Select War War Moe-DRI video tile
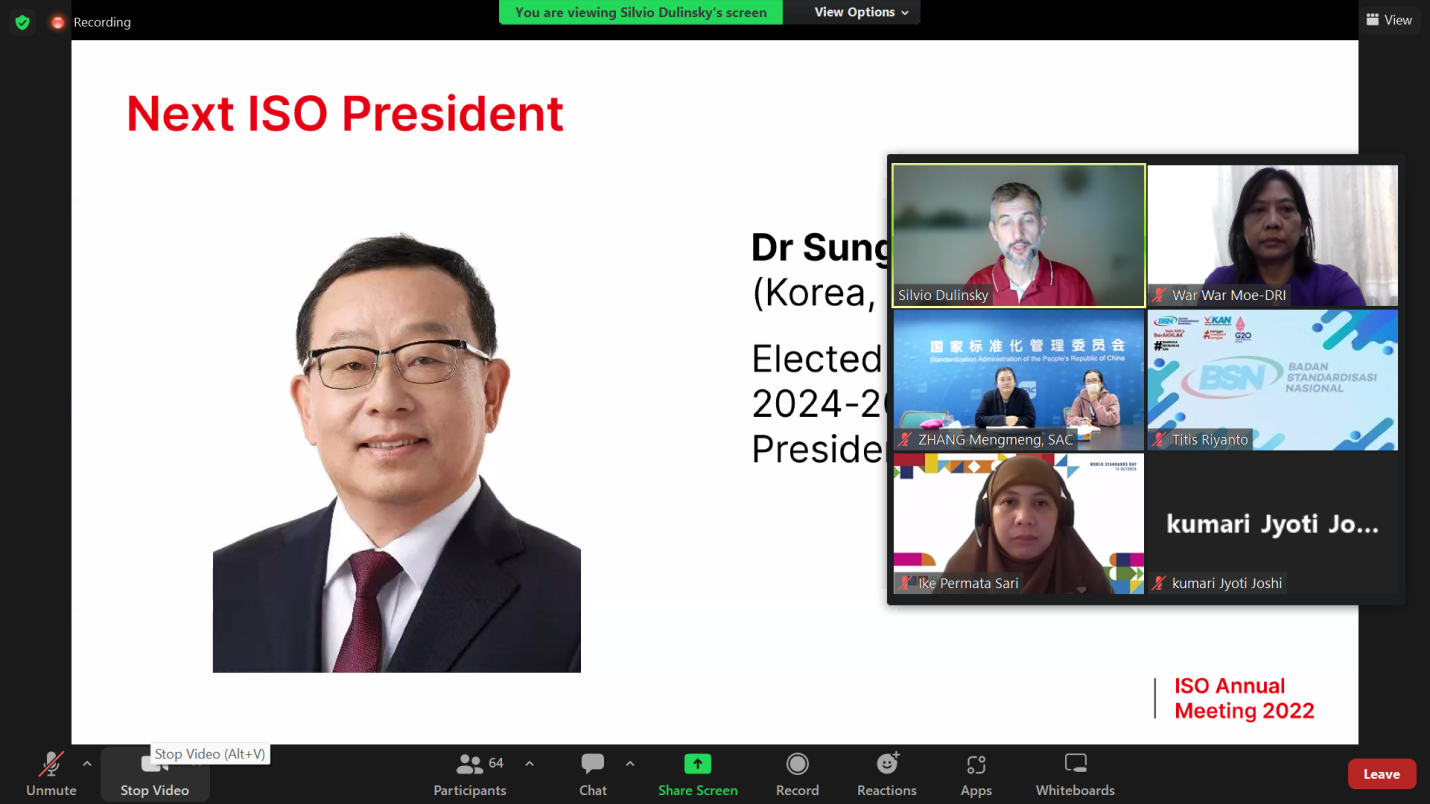Screen dimensions: 1430x804 click(1272, 235)
